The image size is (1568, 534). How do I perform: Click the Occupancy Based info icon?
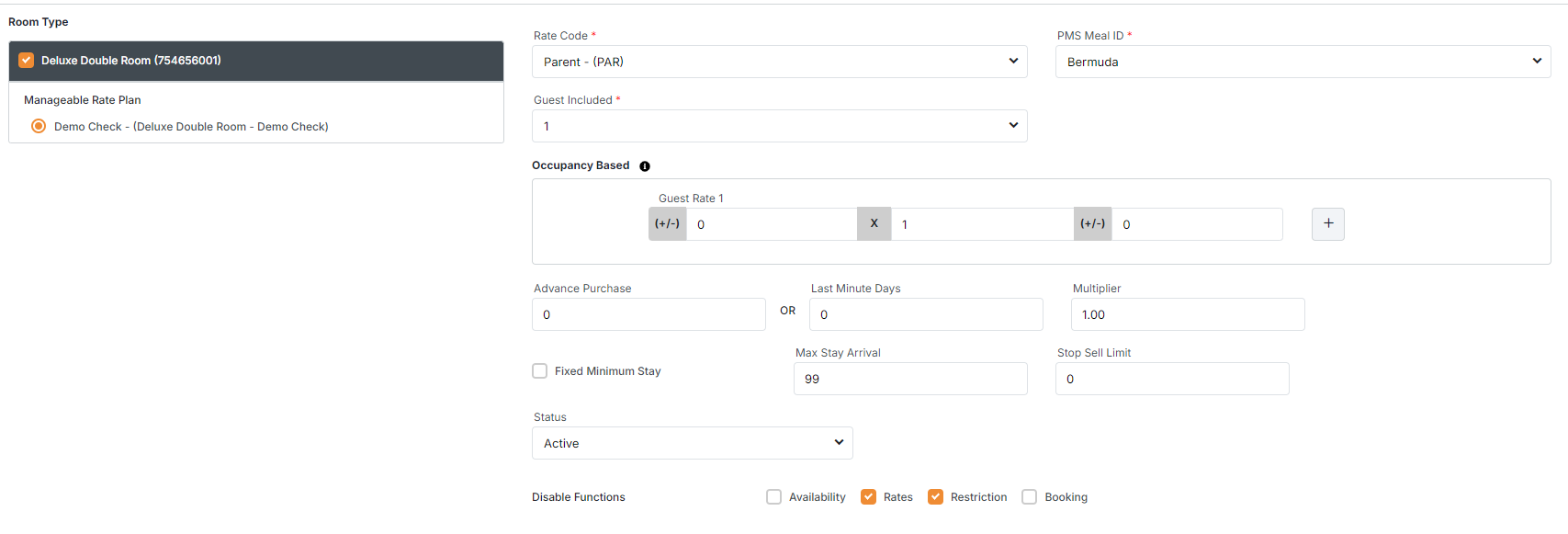click(x=645, y=166)
